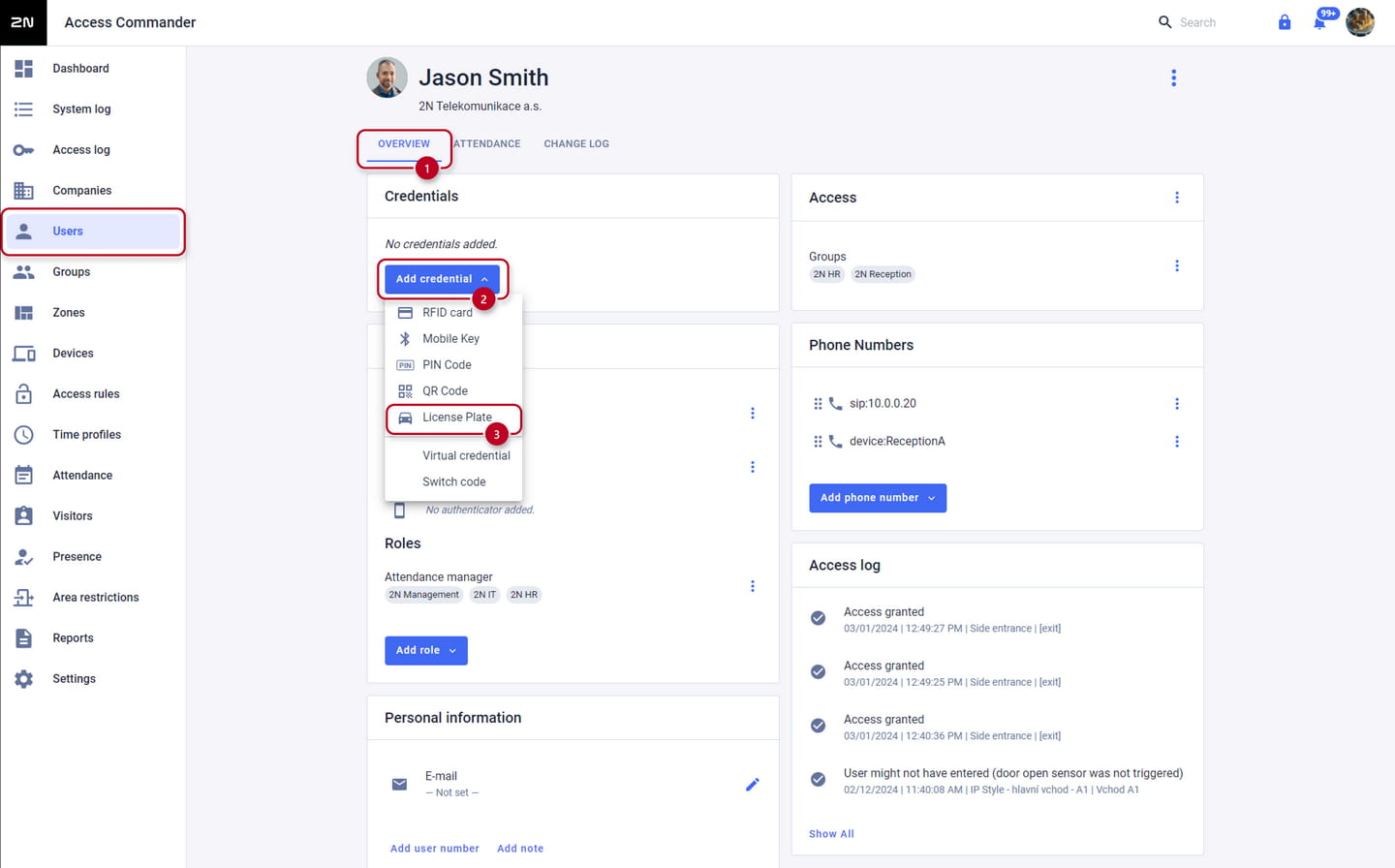Click the device:ReceptionA phone number text
Image resolution: width=1395 pixels, height=868 pixels.
pyautogui.click(x=897, y=442)
